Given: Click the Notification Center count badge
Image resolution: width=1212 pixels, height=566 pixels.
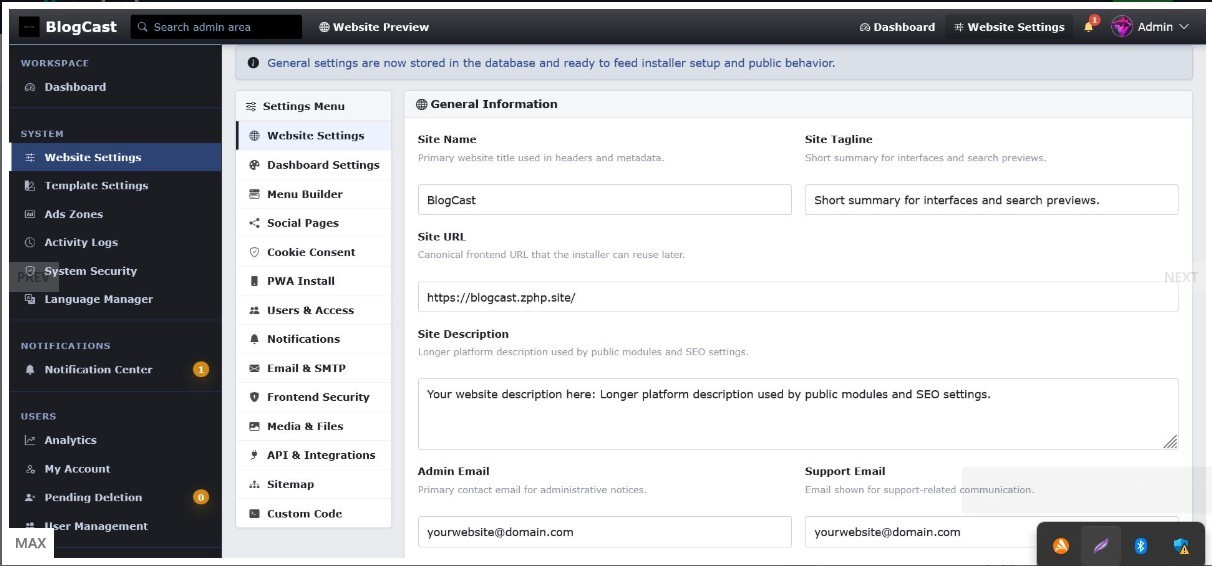Looking at the screenshot, I should (x=201, y=370).
